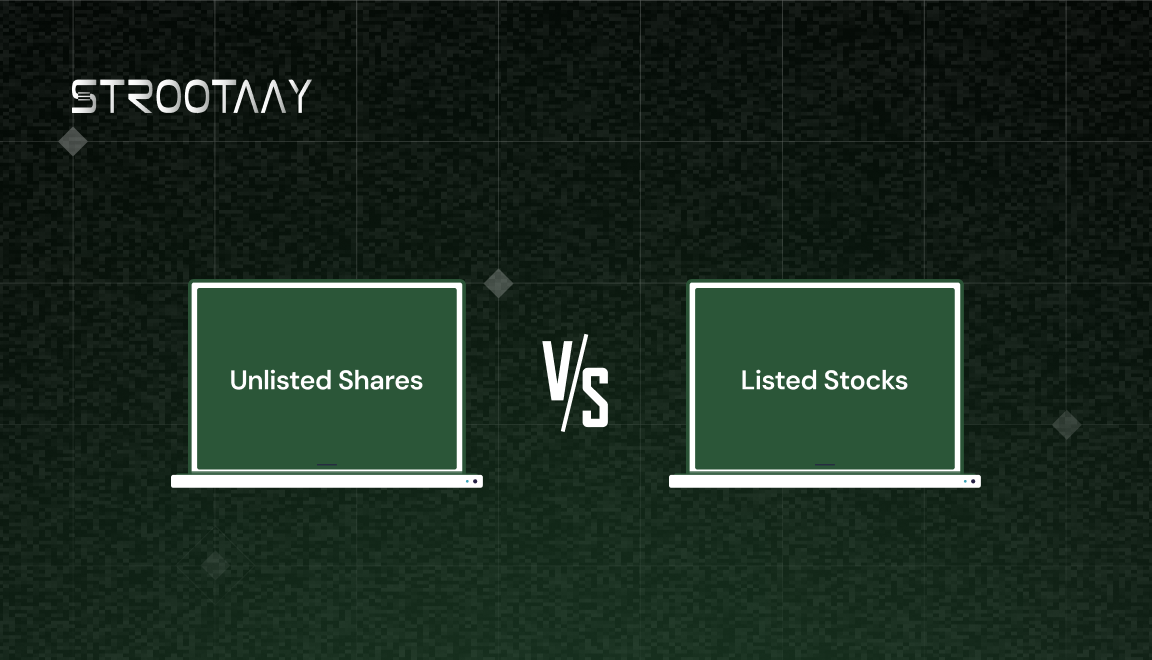This screenshot has height=660, width=1152.
Task: Click the faint diamond below left laptop
Action: [x=215, y=566]
